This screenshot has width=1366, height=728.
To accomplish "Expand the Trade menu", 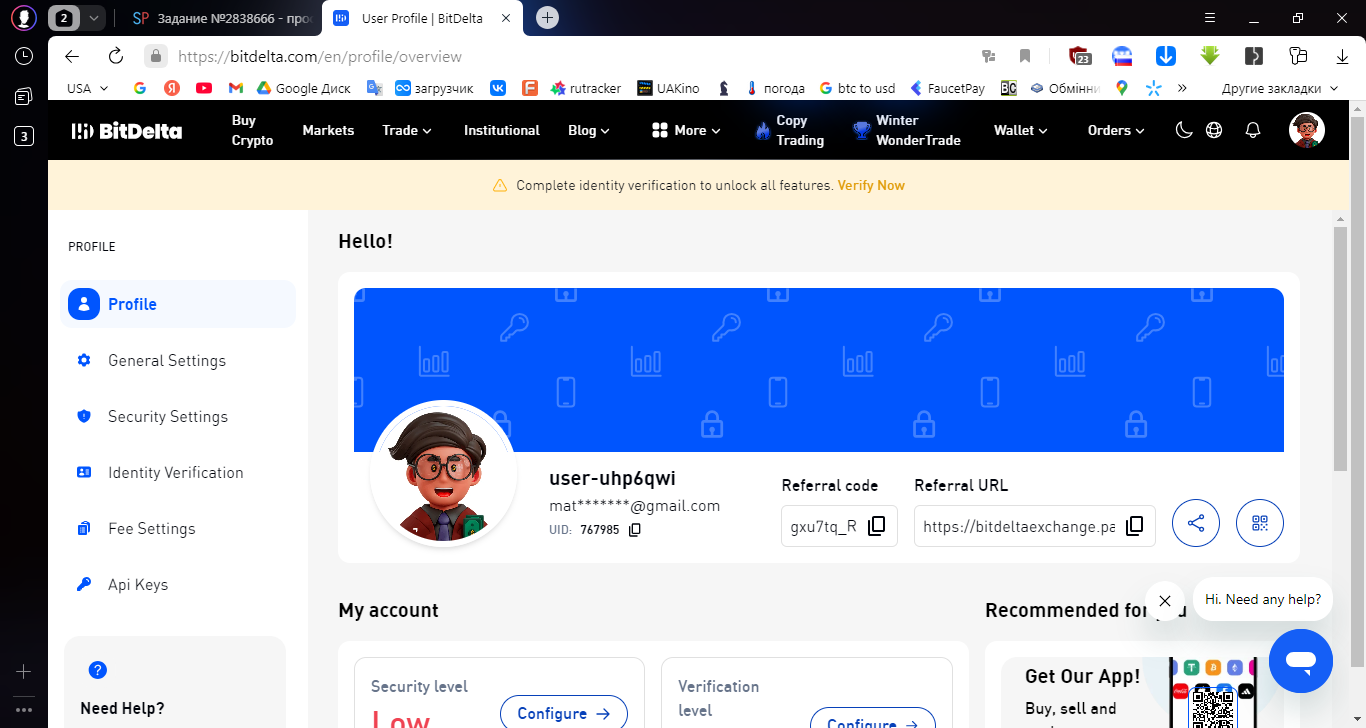I will coord(407,130).
